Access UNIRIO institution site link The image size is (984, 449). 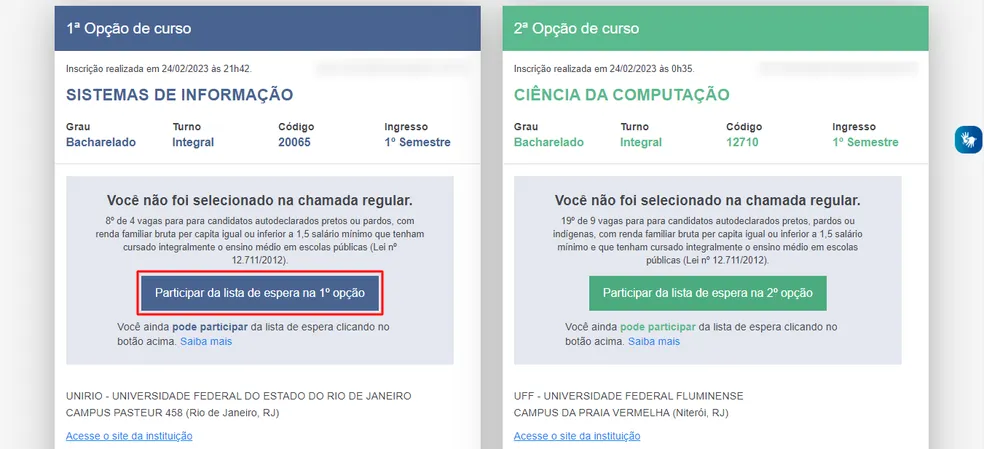point(129,436)
